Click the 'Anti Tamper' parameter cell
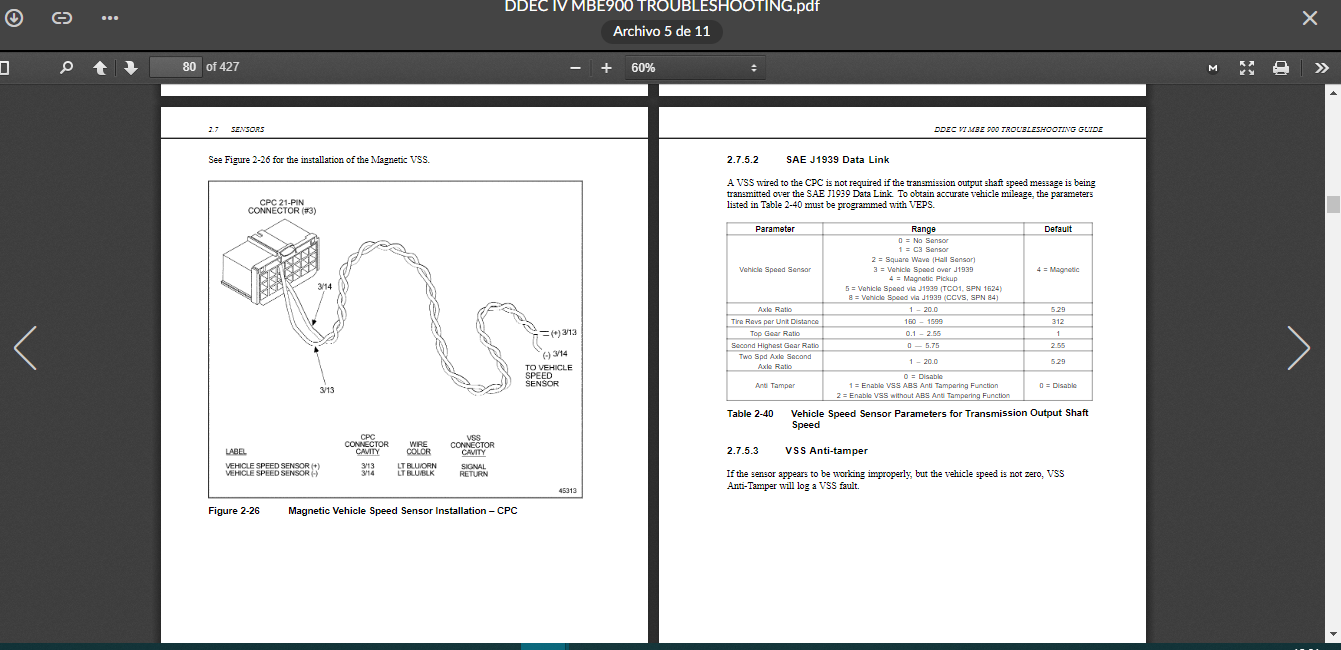The height and width of the screenshot is (650, 1341). pyautogui.click(x=775, y=385)
